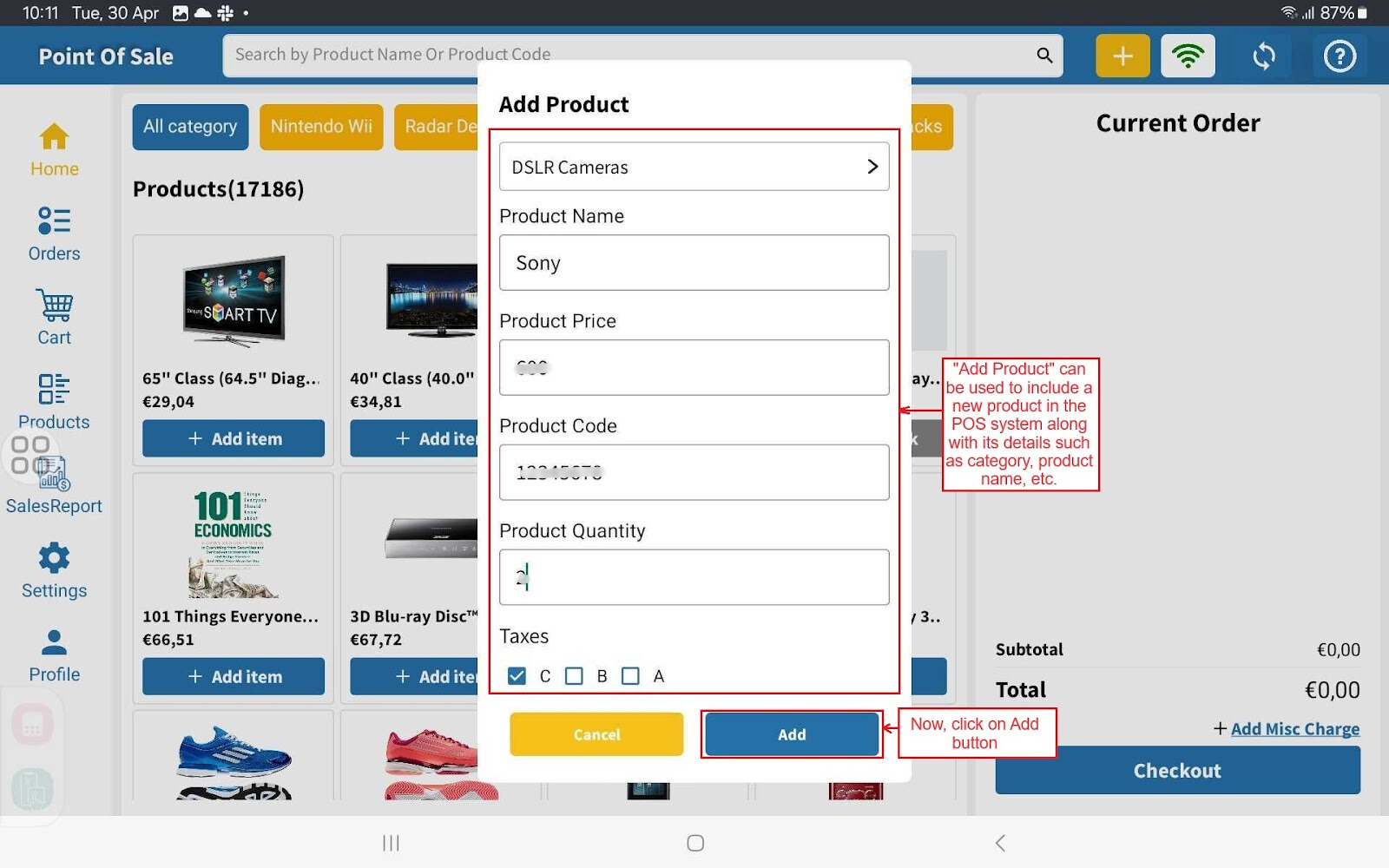This screenshot has height=868, width=1389.
Task: Click the blue Add button
Action: click(x=791, y=734)
